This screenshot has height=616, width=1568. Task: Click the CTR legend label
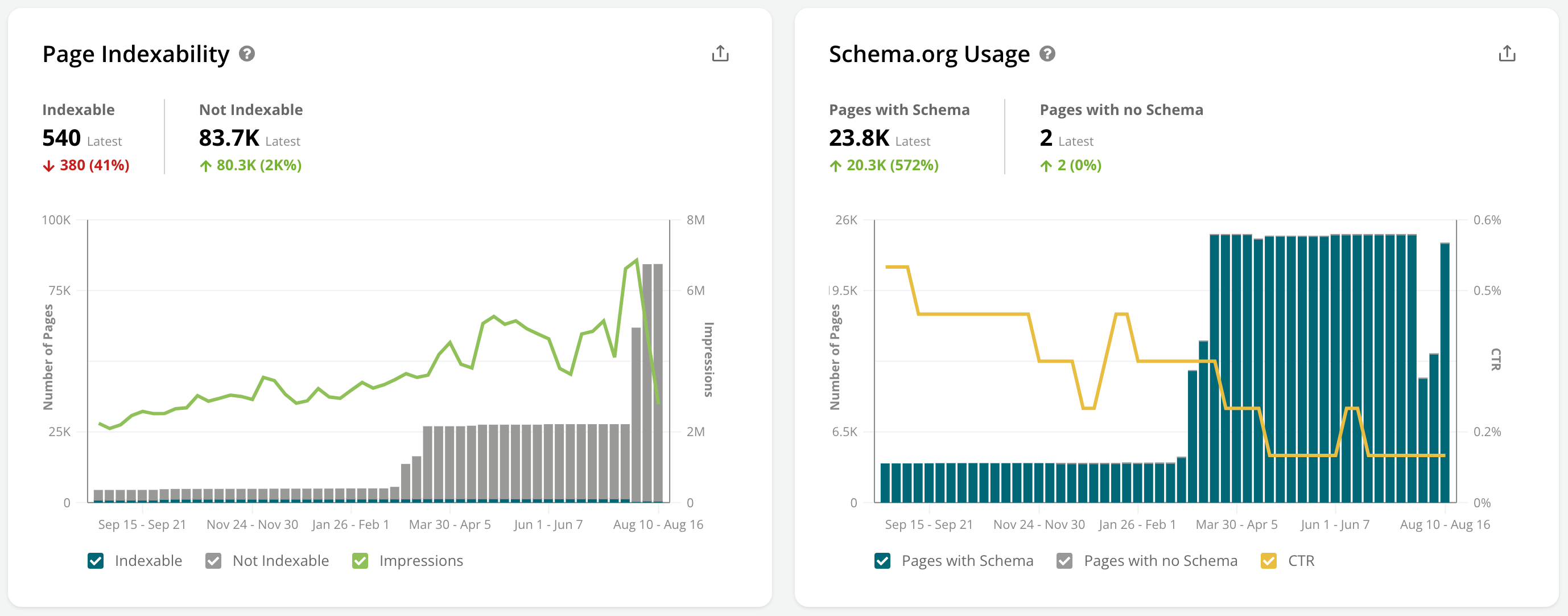[x=1301, y=561]
